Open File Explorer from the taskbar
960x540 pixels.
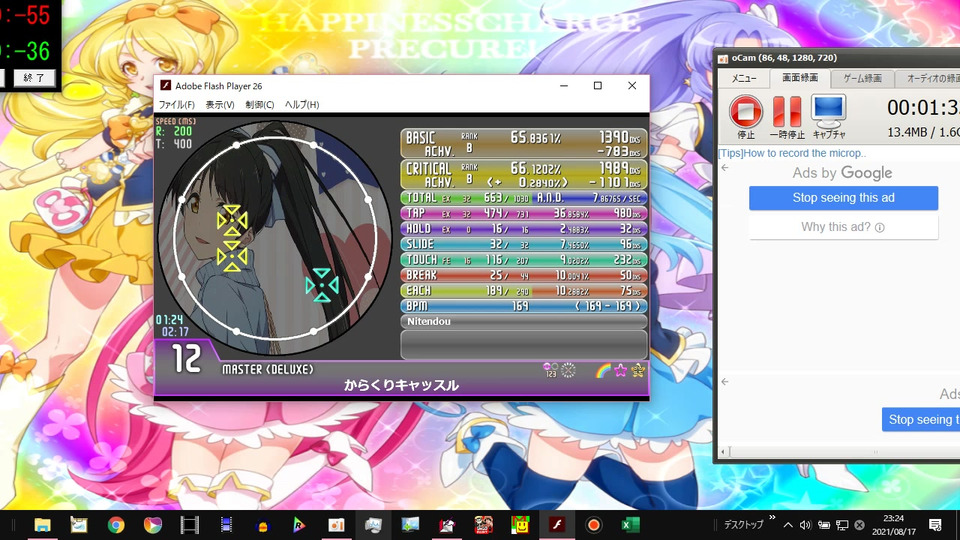tap(42, 525)
